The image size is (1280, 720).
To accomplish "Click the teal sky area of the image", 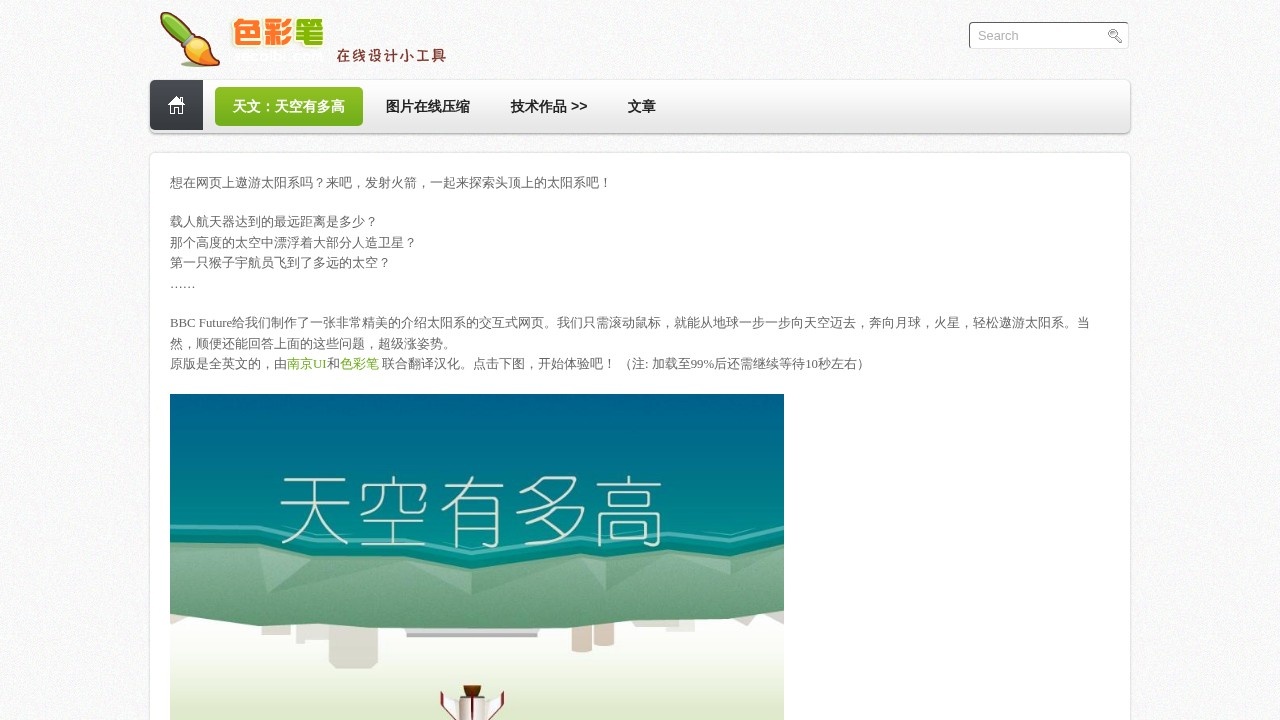I will [x=700, y=430].
